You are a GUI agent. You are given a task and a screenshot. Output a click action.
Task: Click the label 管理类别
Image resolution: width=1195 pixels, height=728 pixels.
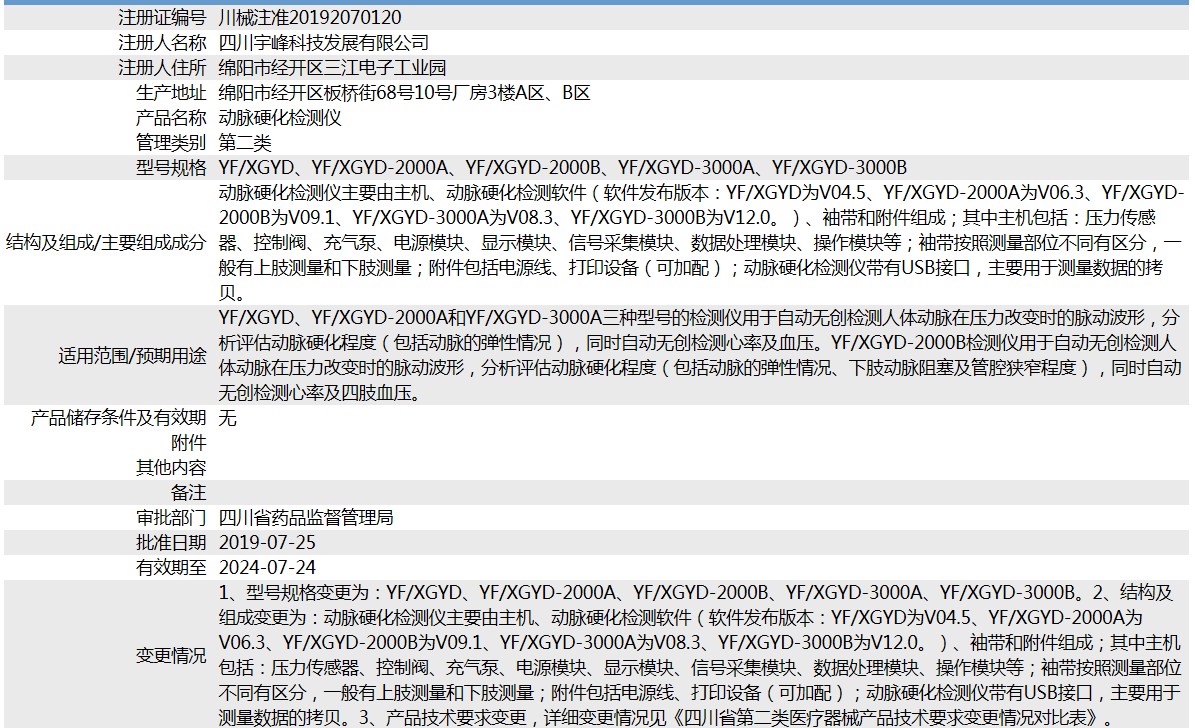pyautogui.click(x=171, y=143)
